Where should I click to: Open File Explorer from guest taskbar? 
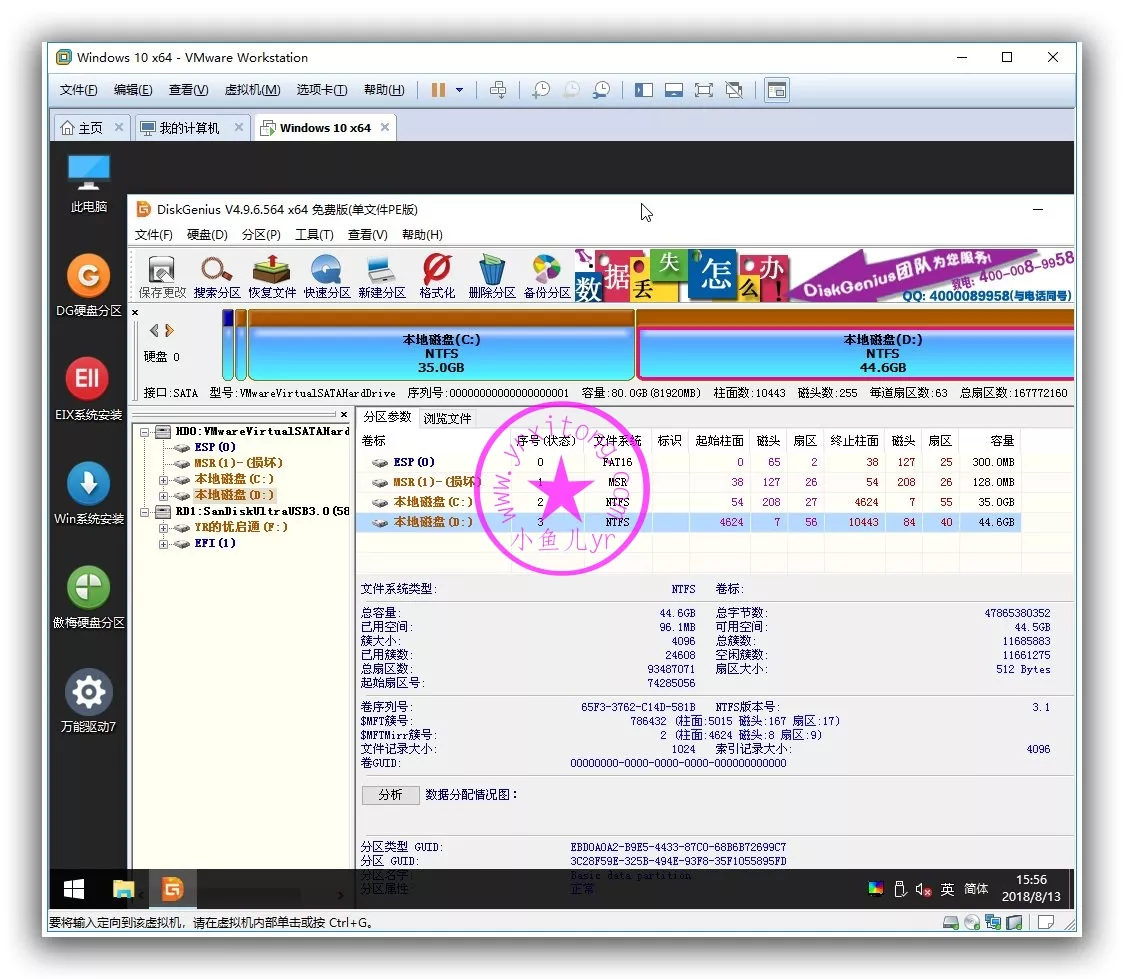click(x=123, y=889)
